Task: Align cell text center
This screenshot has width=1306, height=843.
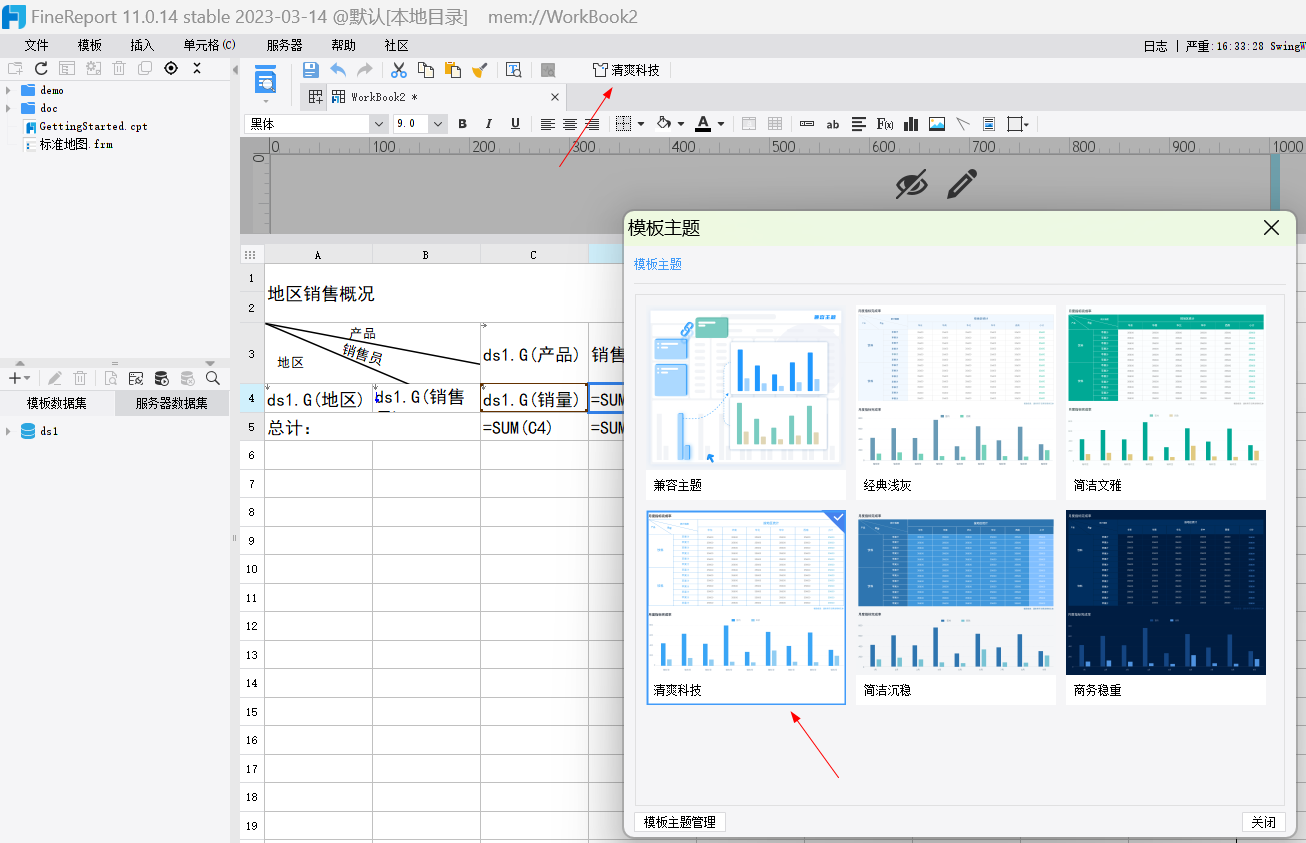Action: [x=570, y=124]
